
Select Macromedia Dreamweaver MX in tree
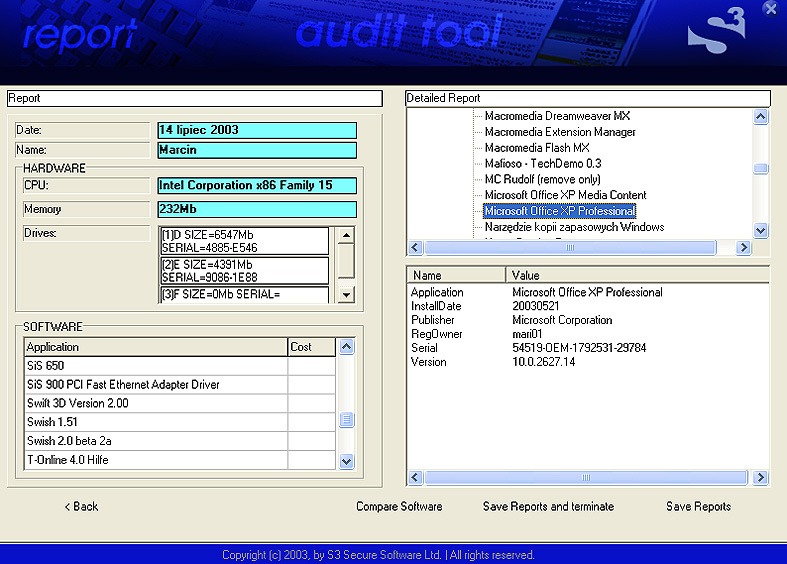pyautogui.click(x=557, y=116)
